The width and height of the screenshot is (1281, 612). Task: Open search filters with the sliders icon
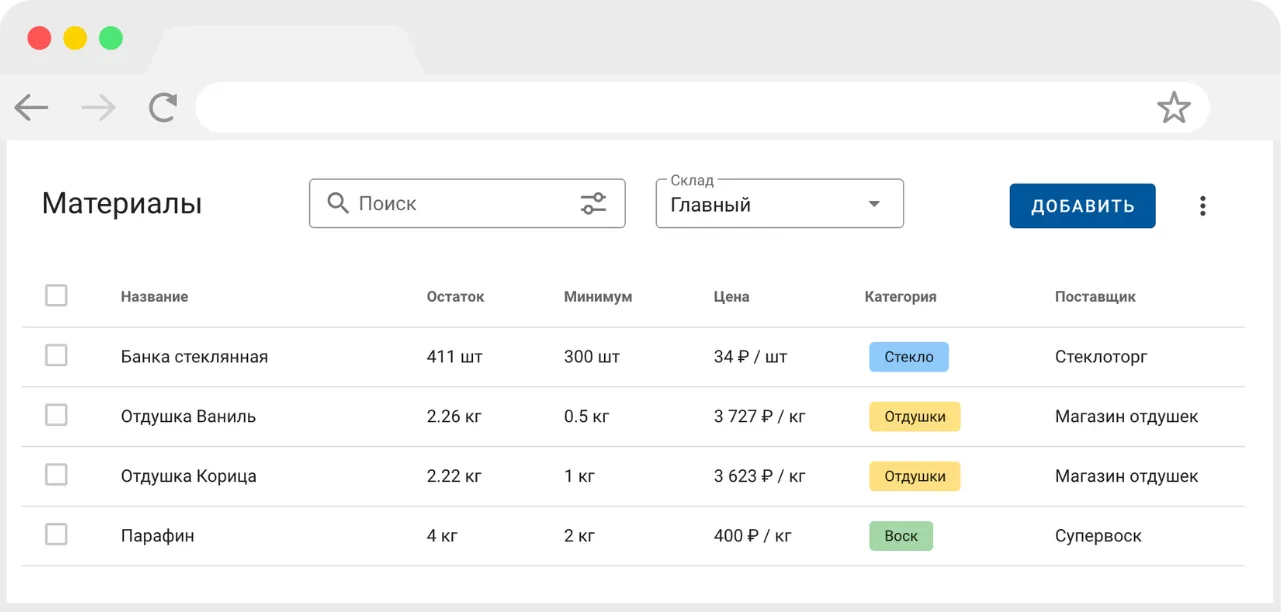click(594, 204)
